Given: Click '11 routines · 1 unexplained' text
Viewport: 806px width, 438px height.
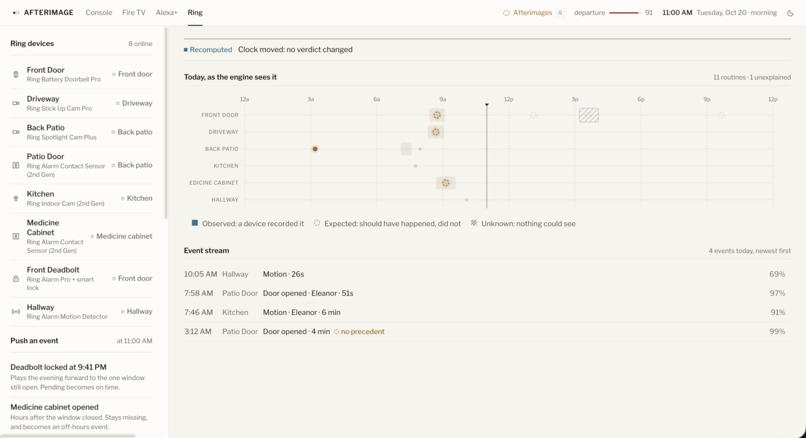Looking at the screenshot, I should tap(752, 77).
